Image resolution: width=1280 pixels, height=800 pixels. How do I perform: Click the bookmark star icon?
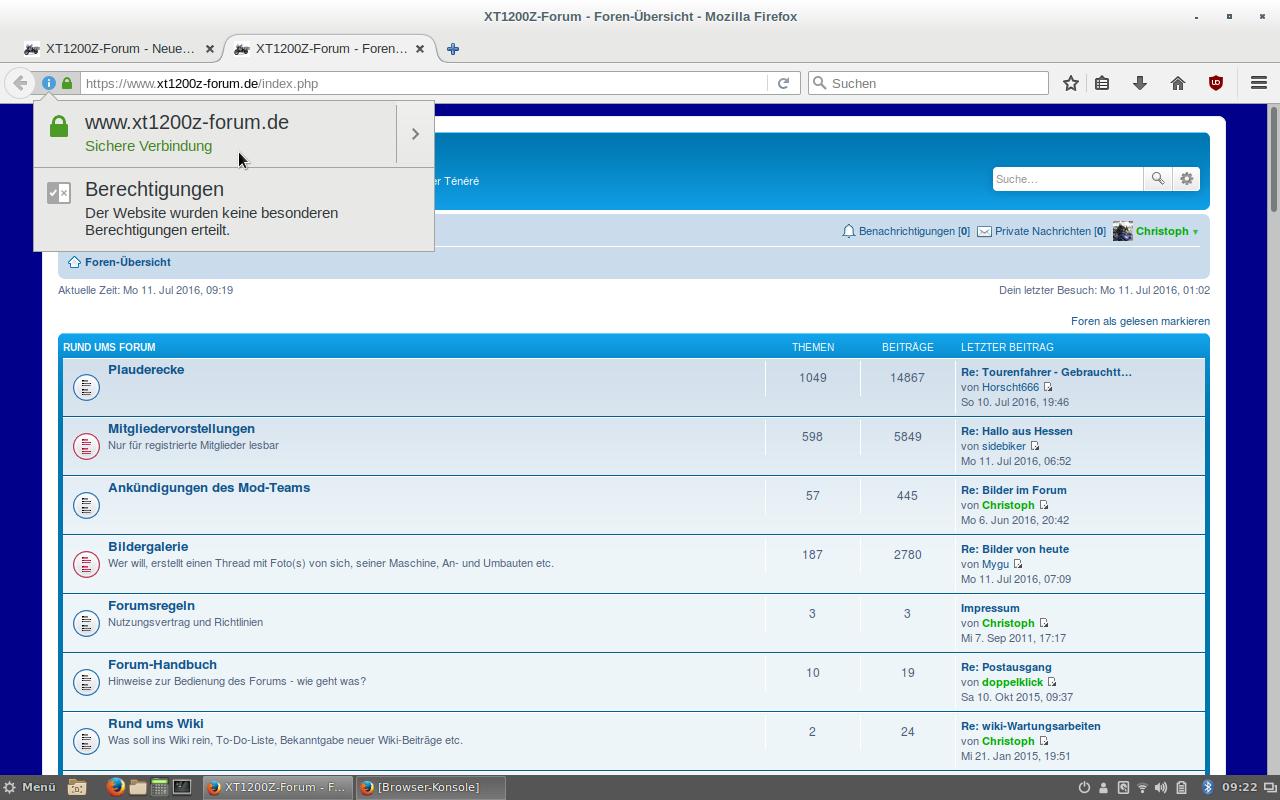(x=1070, y=83)
